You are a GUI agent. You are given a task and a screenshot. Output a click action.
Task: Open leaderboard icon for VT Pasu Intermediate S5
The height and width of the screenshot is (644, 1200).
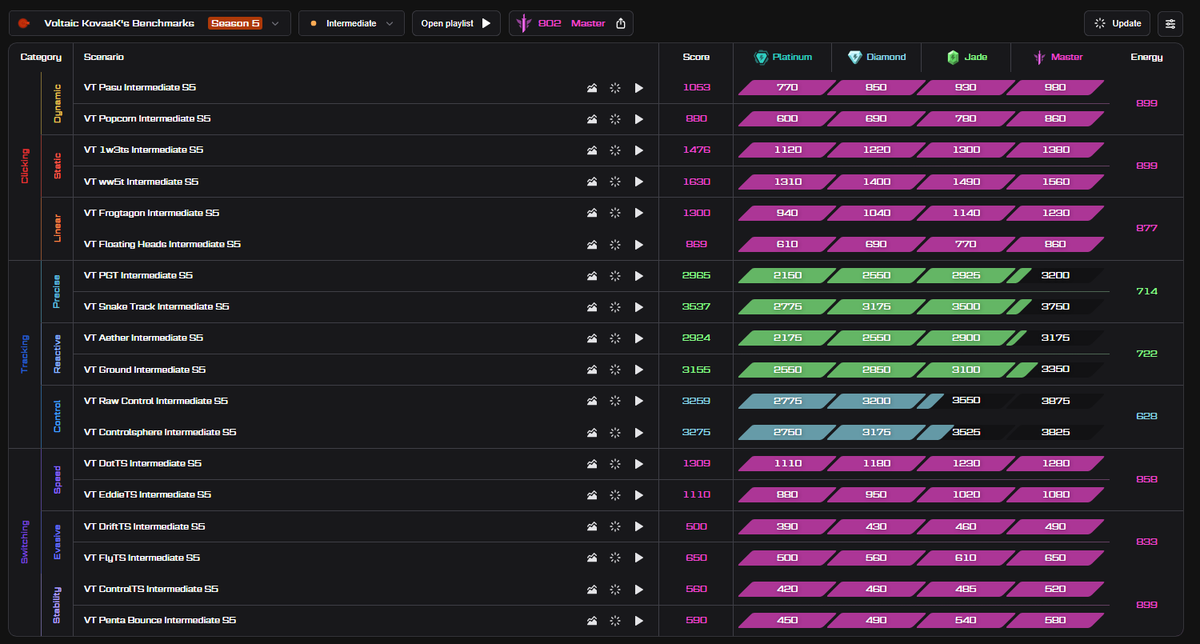(x=592, y=88)
